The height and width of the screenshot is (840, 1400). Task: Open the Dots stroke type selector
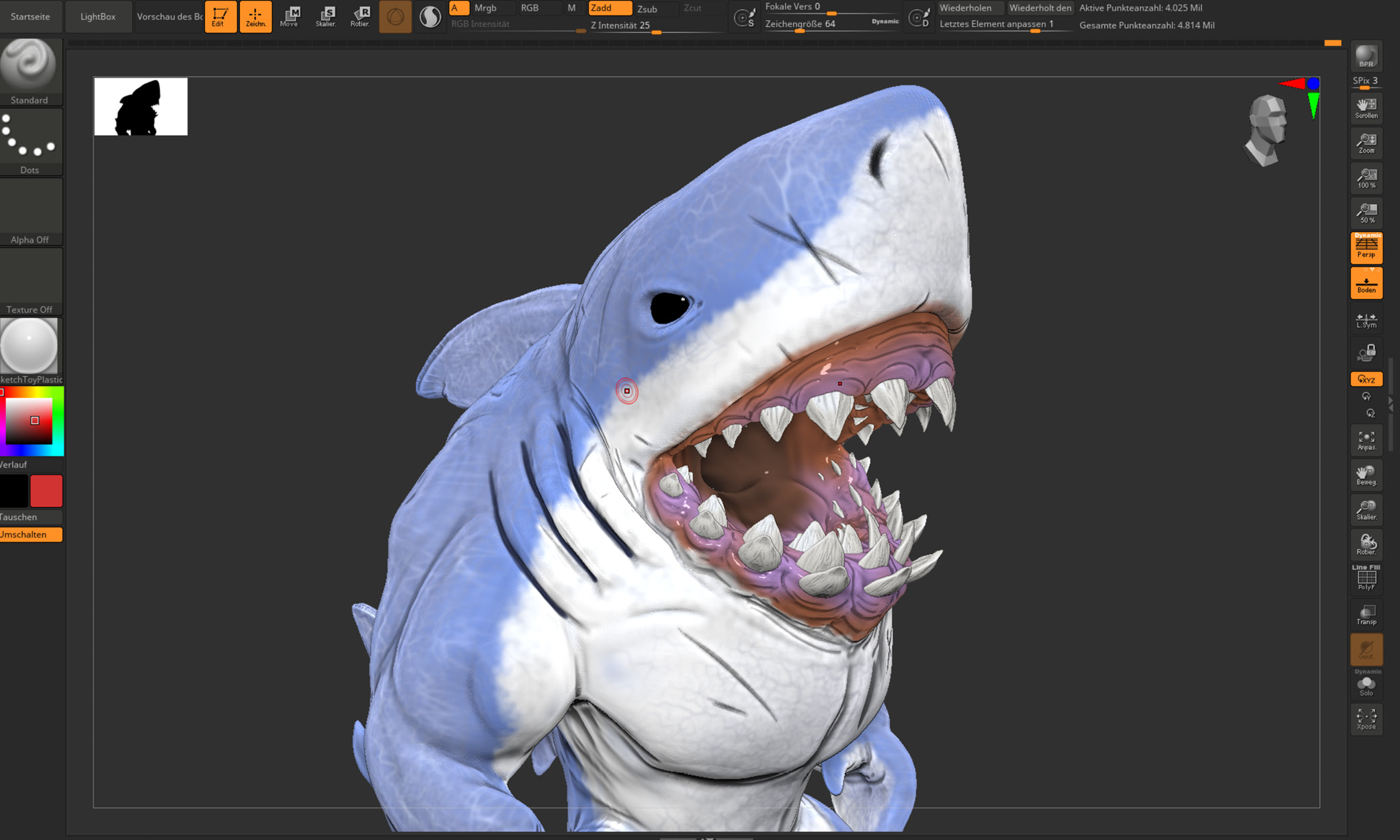click(29, 140)
